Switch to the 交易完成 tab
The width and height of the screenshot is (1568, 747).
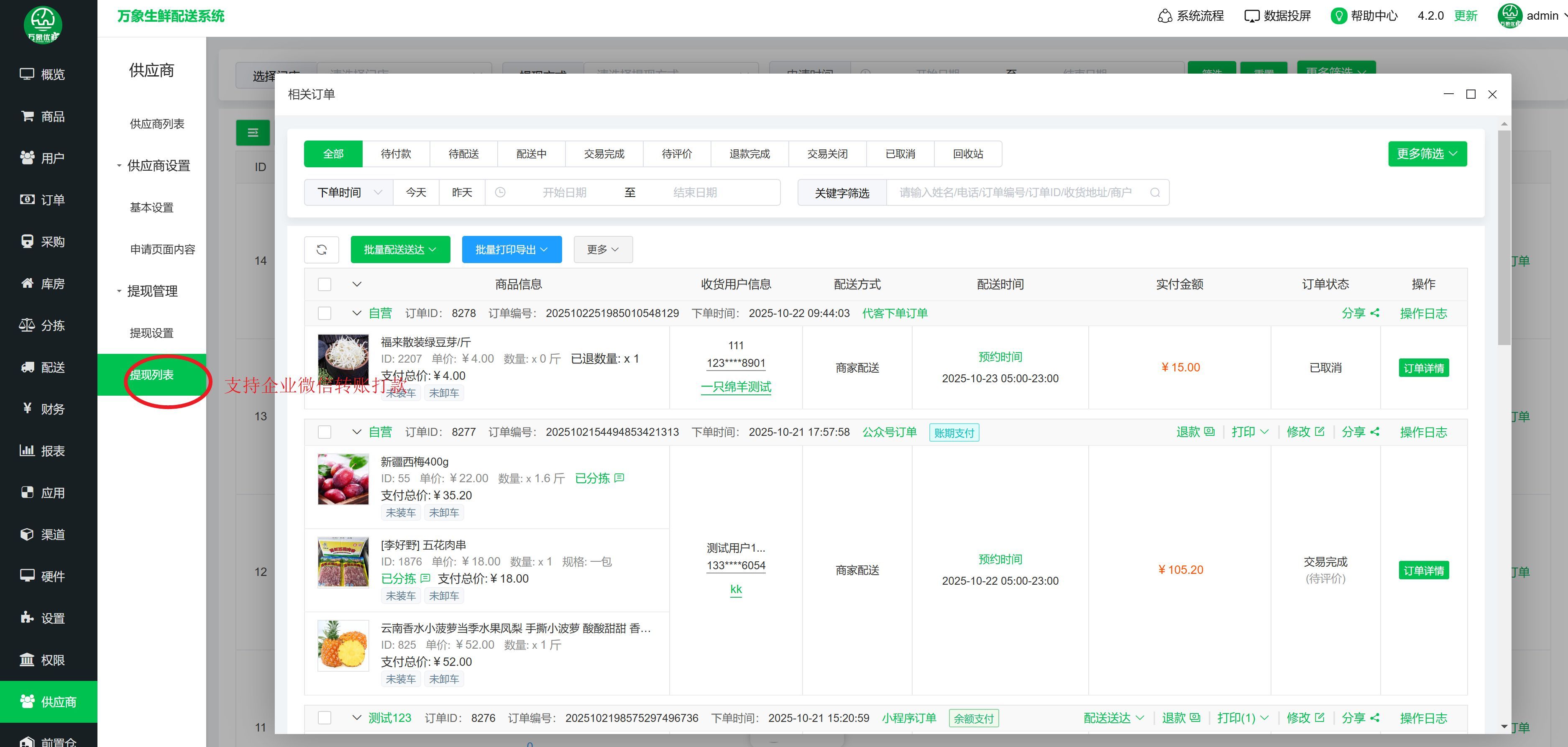(604, 154)
